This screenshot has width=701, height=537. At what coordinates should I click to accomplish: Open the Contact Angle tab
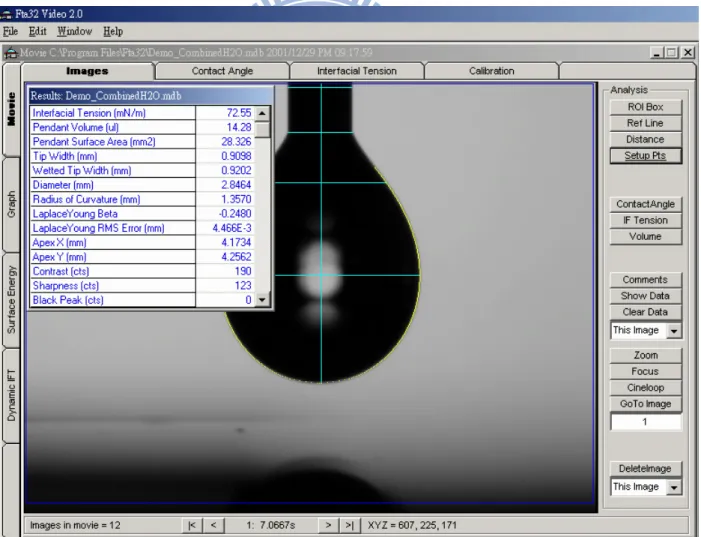(222, 71)
